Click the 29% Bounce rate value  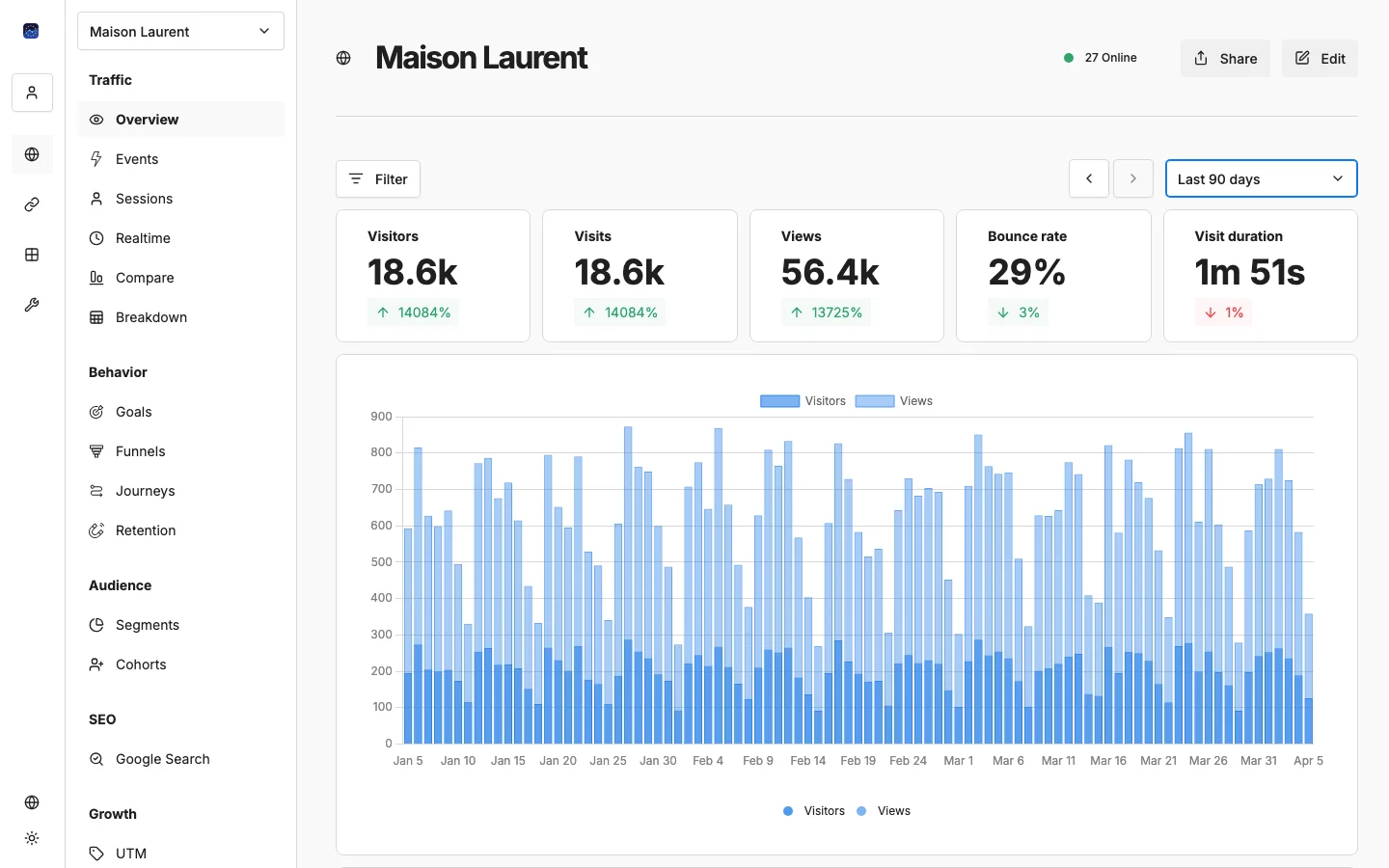click(x=1027, y=273)
